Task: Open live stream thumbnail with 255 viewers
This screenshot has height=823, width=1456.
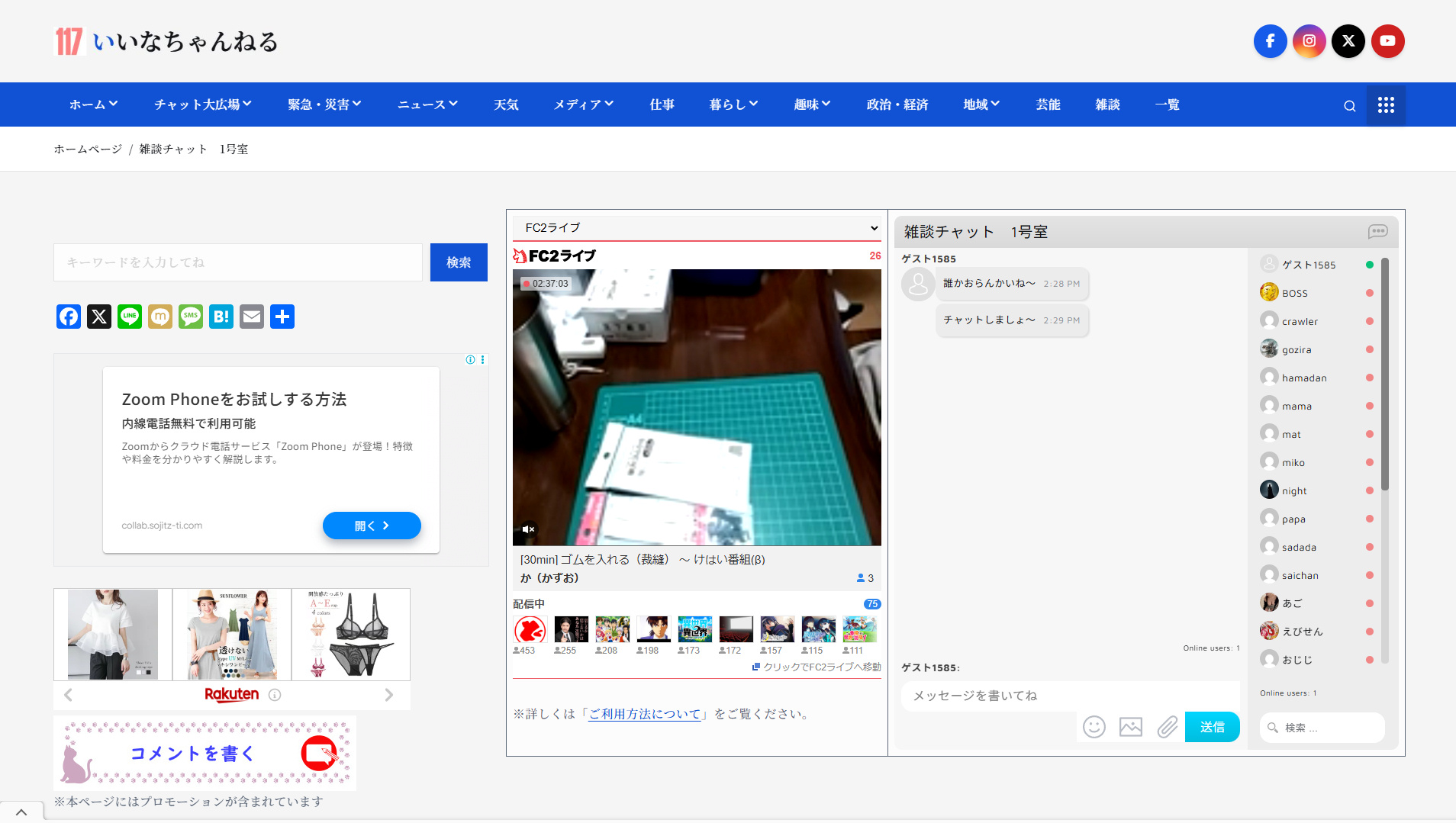Action: click(x=571, y=630)
